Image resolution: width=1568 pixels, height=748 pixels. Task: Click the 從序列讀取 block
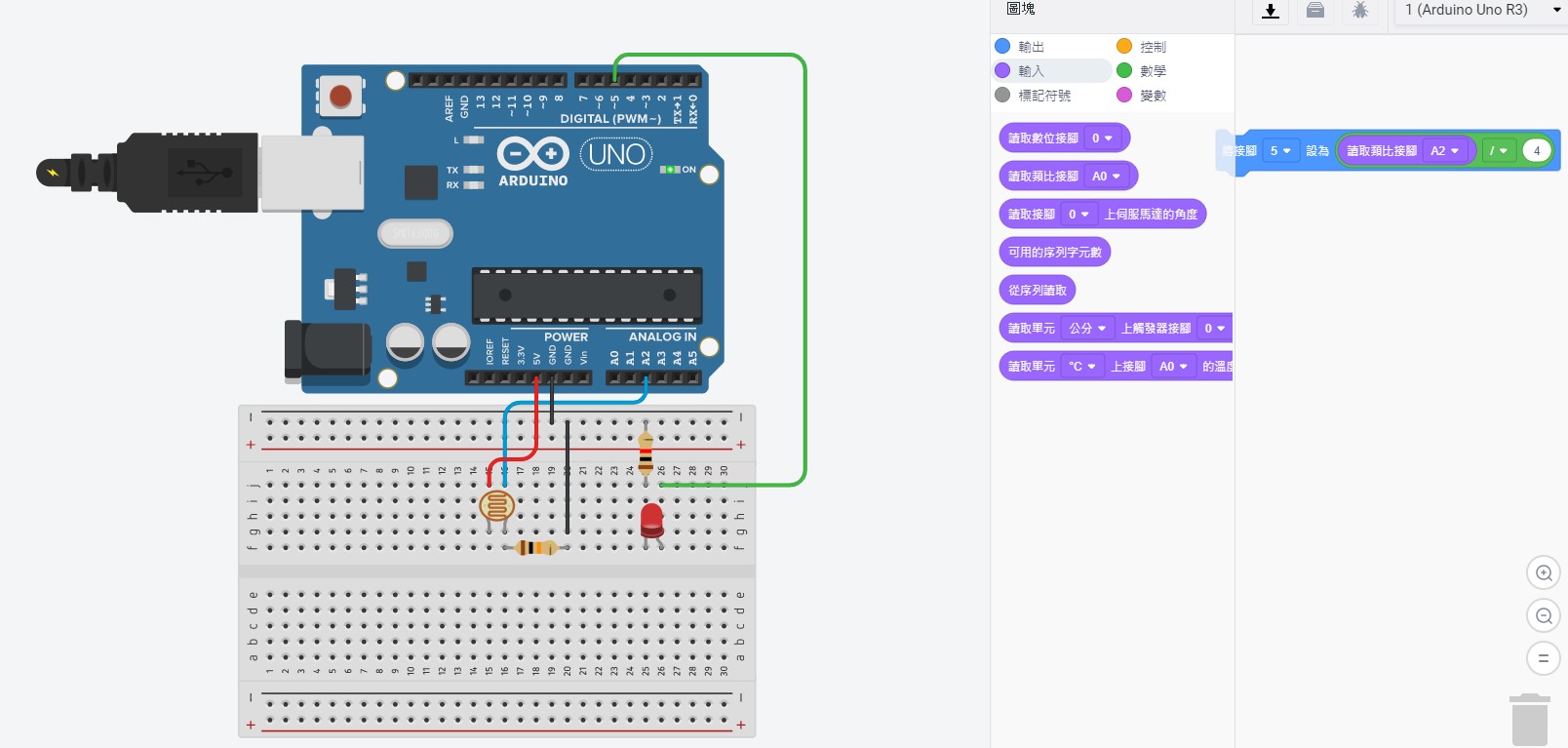[x=1037, y=291]
